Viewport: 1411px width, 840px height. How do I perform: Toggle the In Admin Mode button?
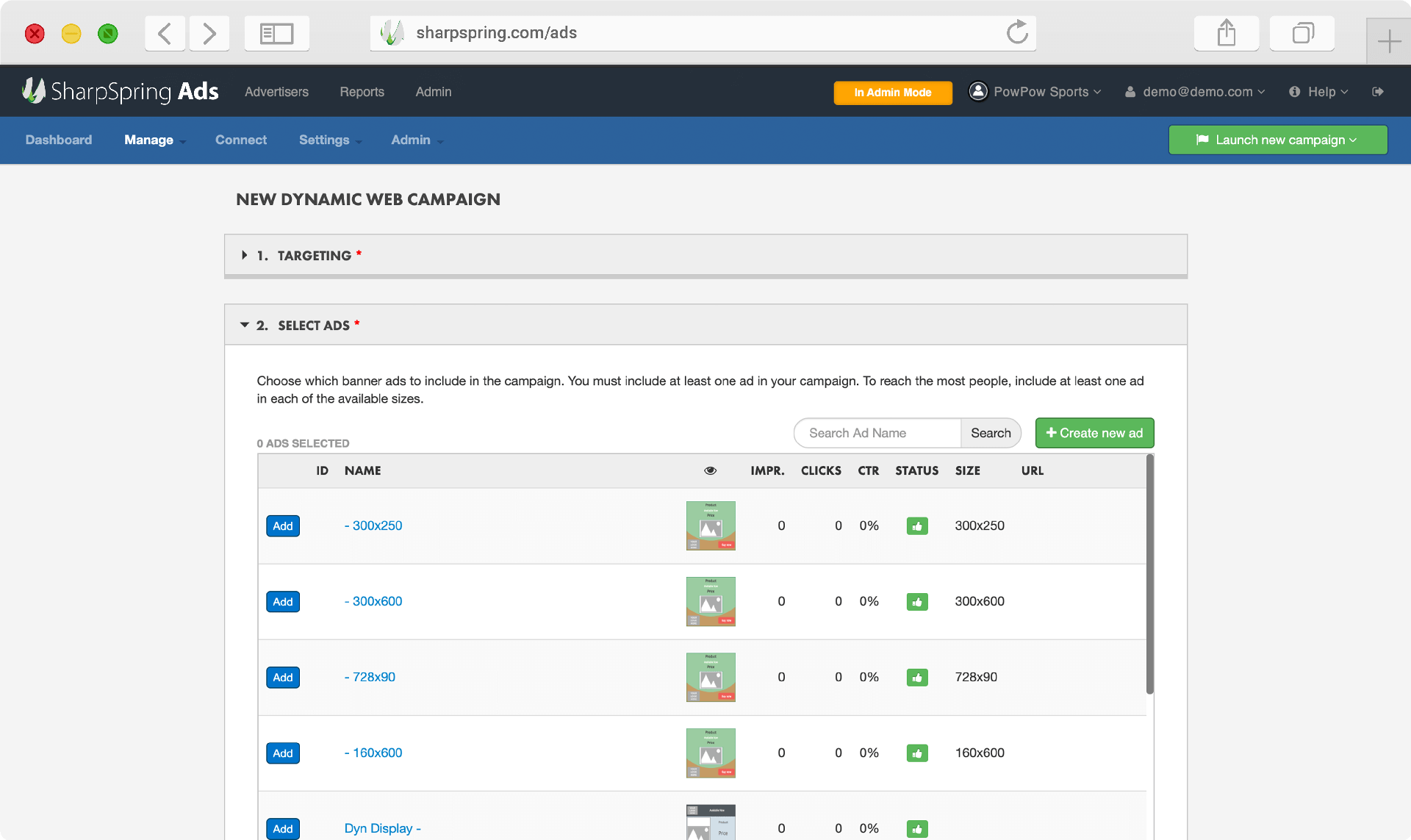point(892,93)
